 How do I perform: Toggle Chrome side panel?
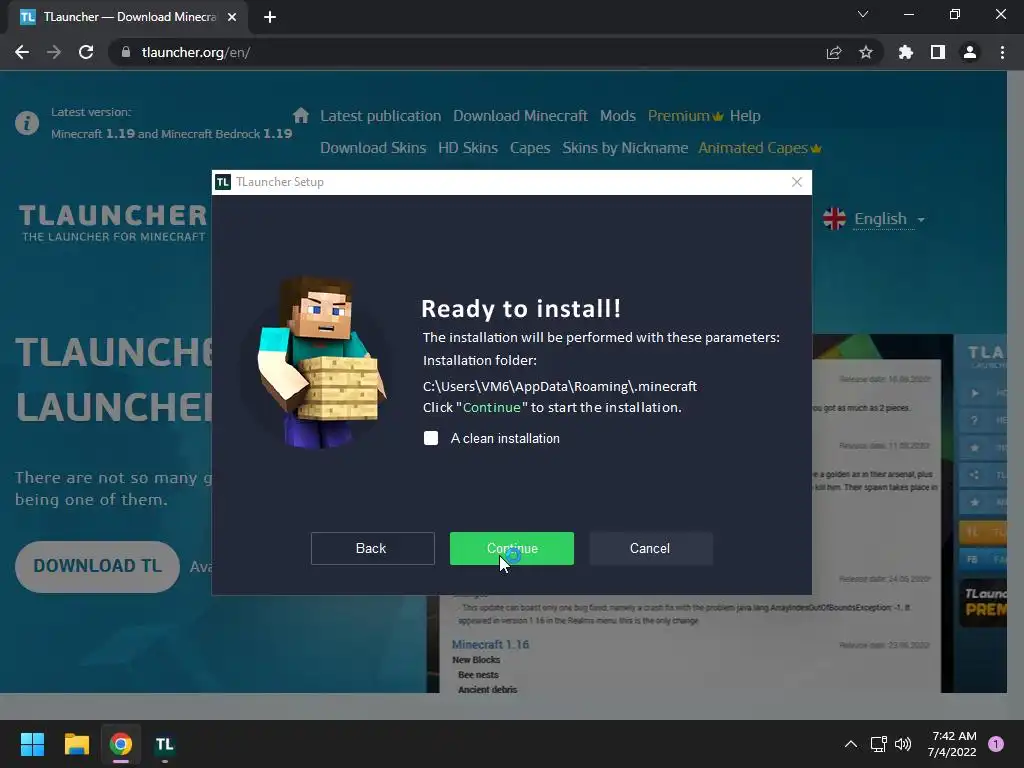(938, 52)
